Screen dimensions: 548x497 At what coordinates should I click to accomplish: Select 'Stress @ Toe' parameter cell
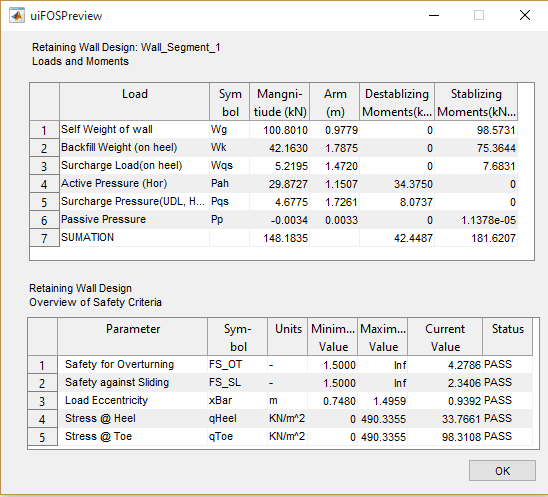(x=132, y=437)
